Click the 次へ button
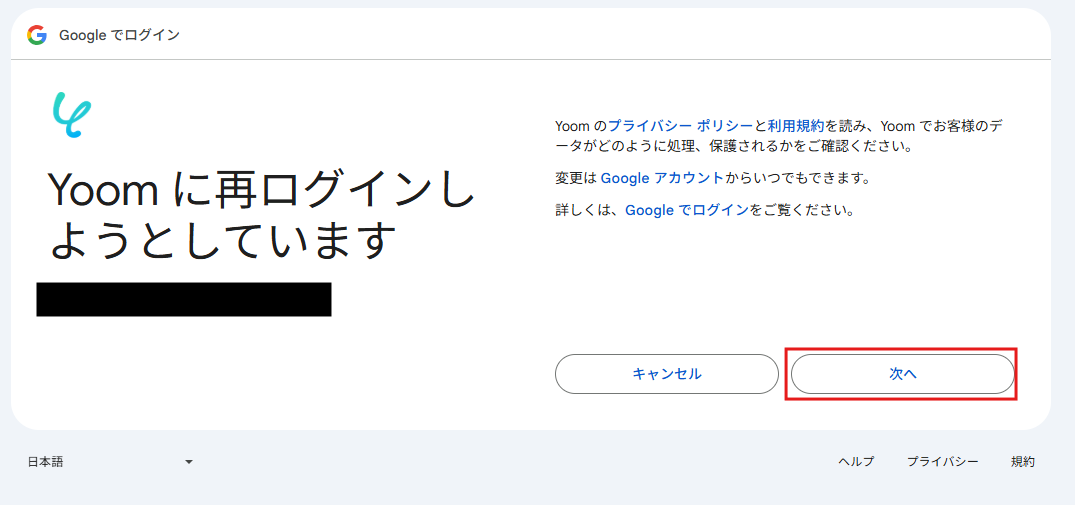Screen dimensions: 1075x505 click(x=902, y=374)
